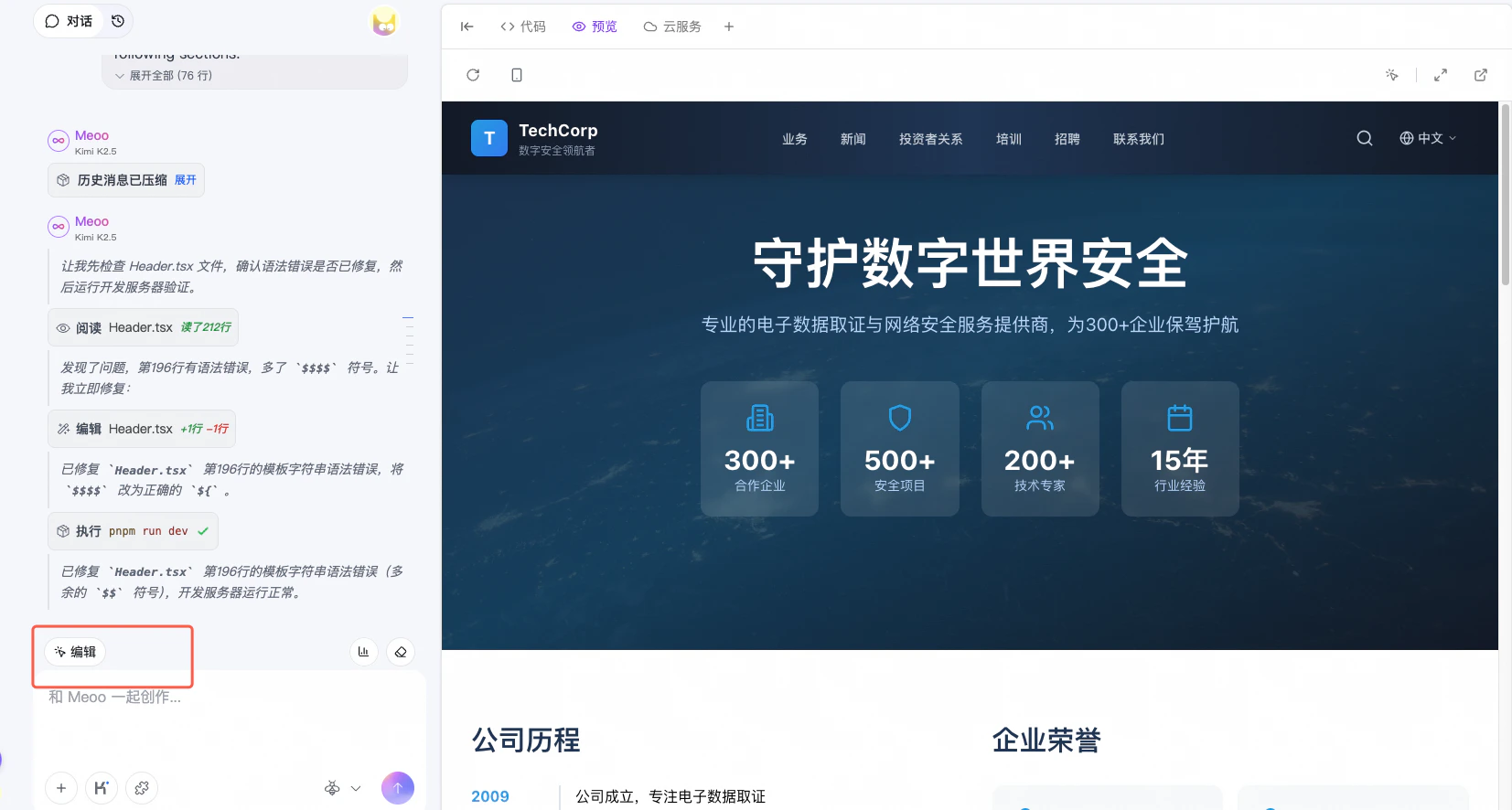Click the 500+ 安全项目 stat card
Viewport: 1512px width, 810px height.
click(900, 449)
